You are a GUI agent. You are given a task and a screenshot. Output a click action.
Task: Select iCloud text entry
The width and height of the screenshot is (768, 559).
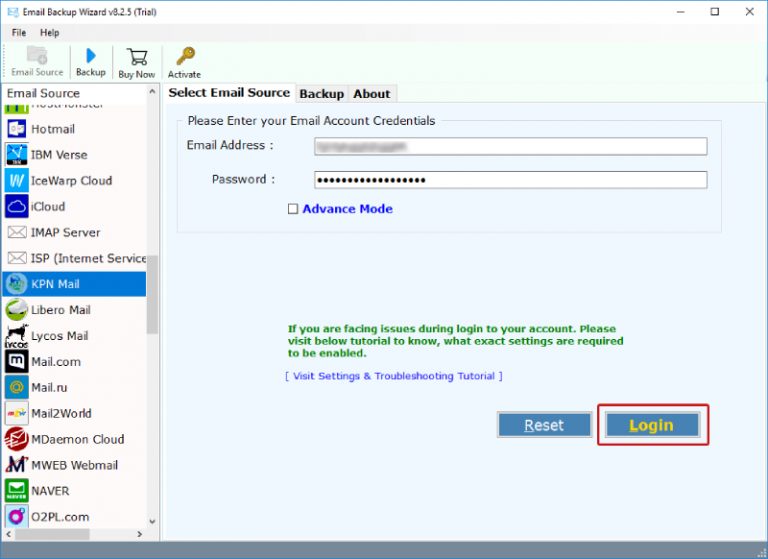pos(48,207)
